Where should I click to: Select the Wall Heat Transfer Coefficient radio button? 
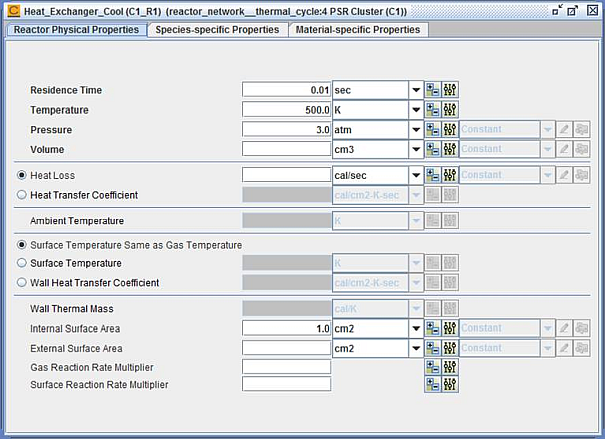(22, 283)
